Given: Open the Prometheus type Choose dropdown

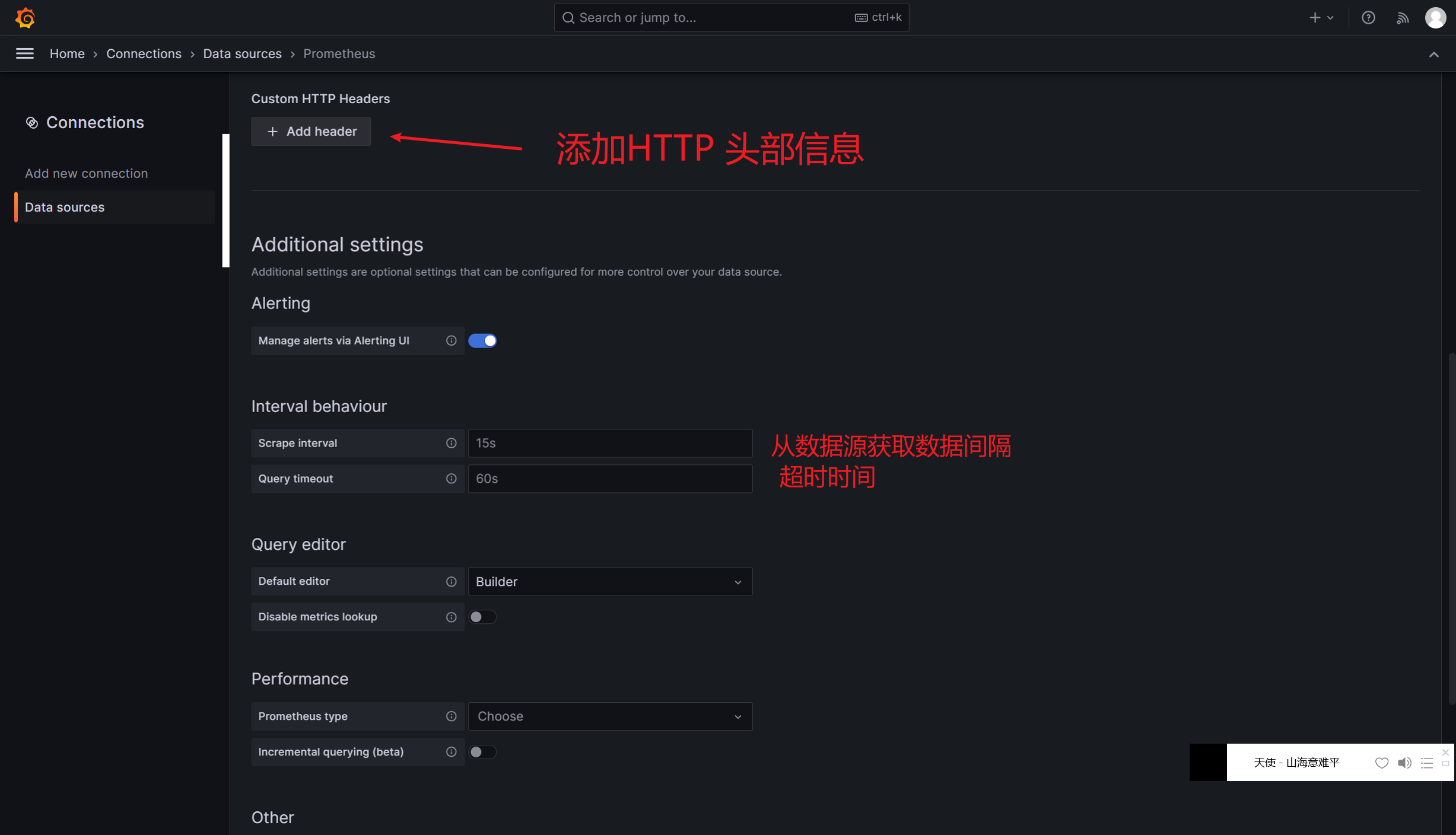Looking at the screenshot, I should [610, 716].
